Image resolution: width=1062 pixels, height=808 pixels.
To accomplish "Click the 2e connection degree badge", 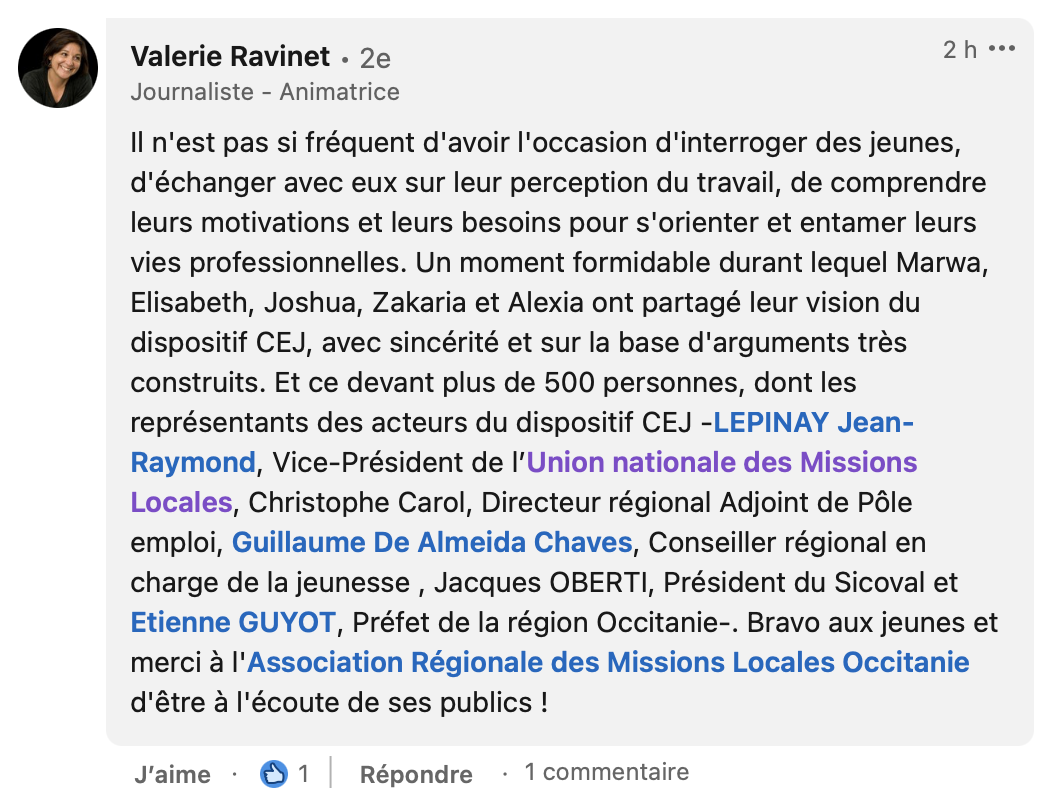I will [375, 58].
